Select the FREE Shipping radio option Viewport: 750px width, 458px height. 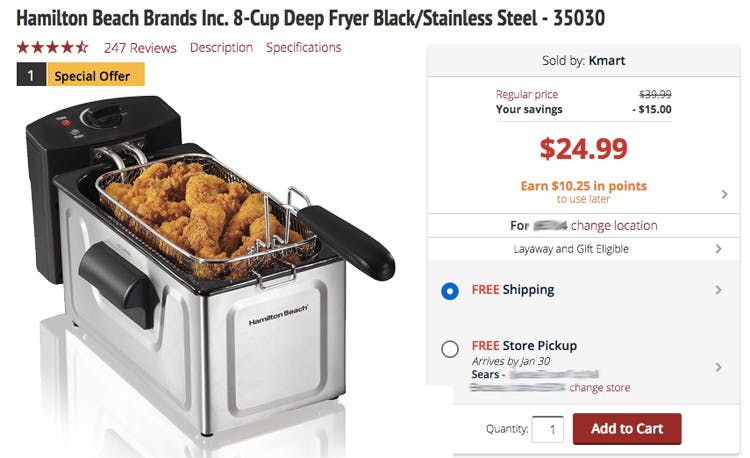click(450, 291)
